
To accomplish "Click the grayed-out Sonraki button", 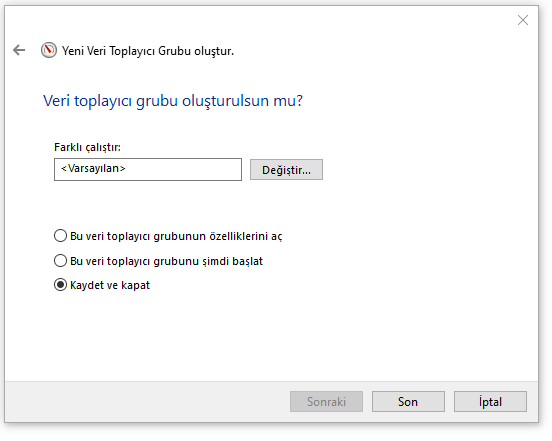I will (326, 401).
